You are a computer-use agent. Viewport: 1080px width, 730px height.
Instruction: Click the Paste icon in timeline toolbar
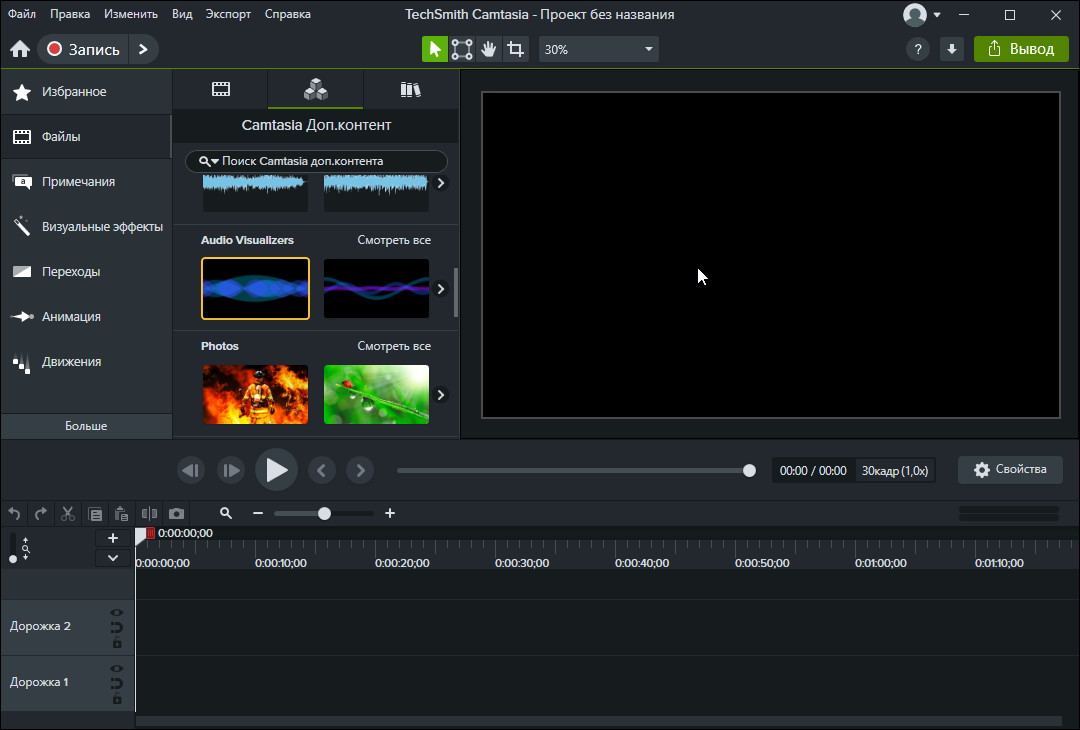click(x=122, y=514)
